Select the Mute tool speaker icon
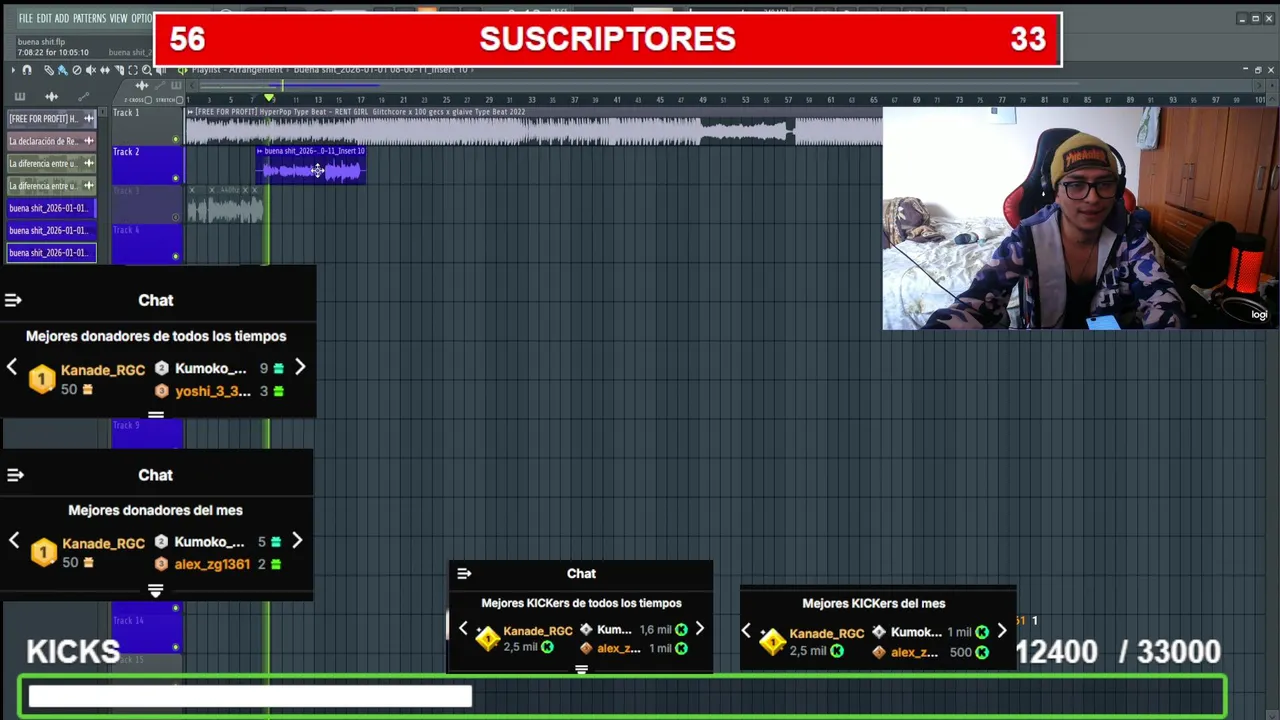 [91, 70]
